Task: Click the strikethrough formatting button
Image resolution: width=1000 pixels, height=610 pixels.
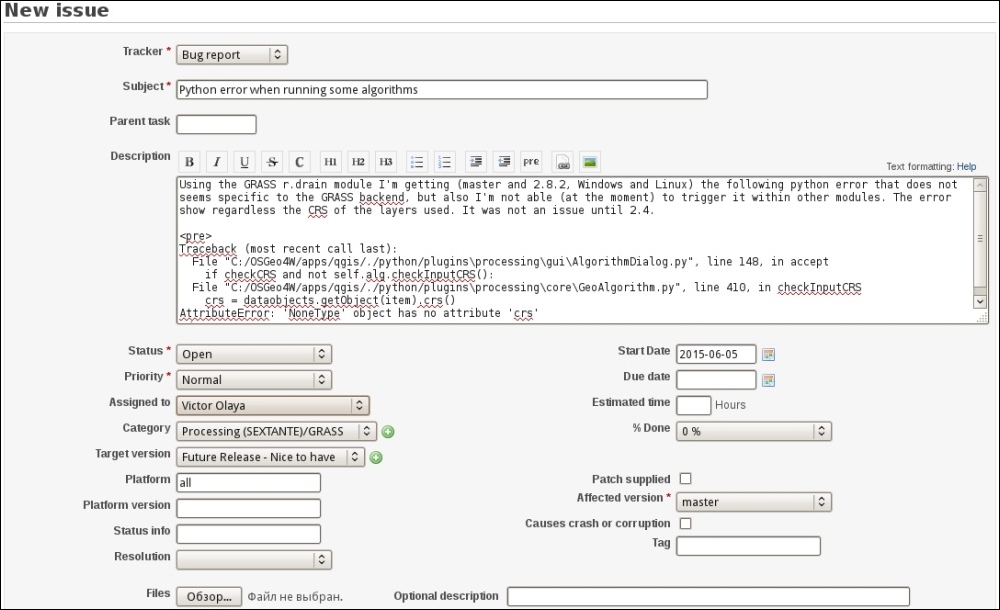Action: [272, 162]
